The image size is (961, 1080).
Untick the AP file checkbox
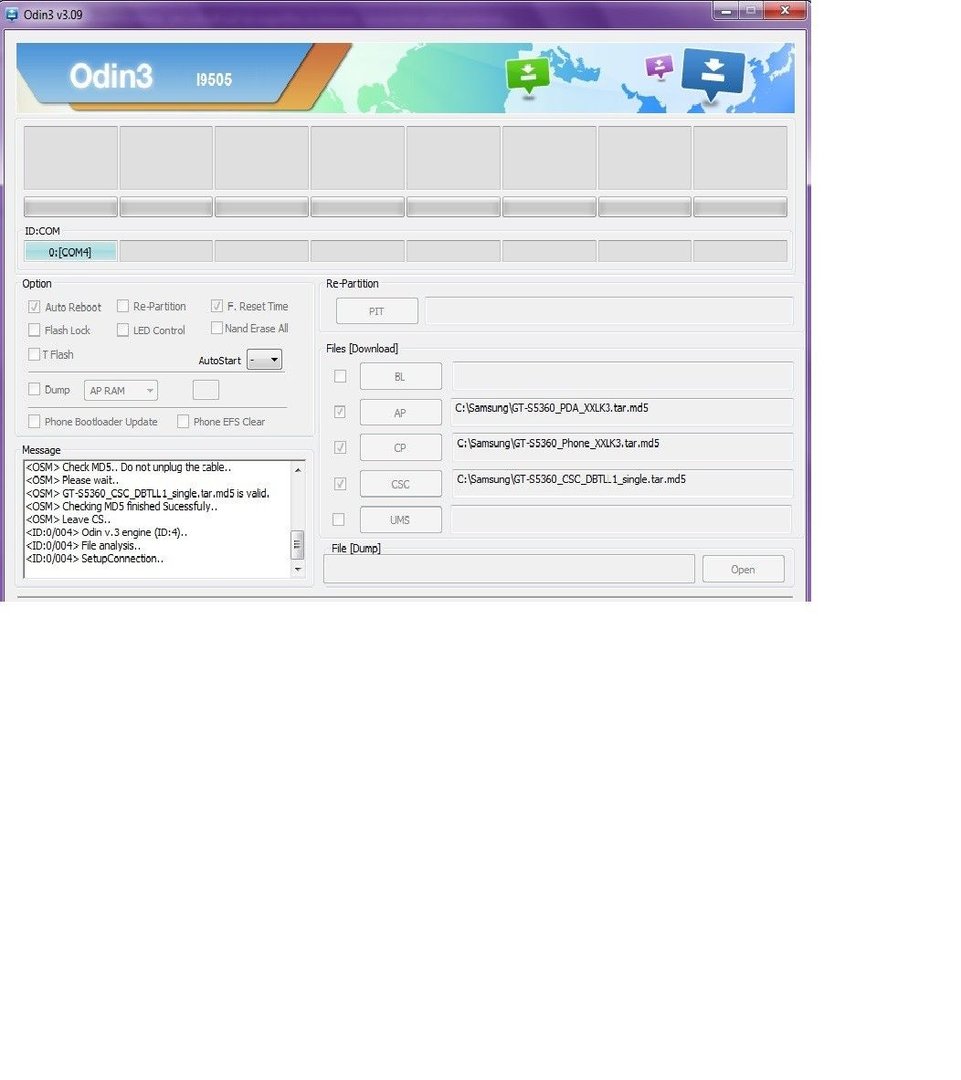pos(340,412)
